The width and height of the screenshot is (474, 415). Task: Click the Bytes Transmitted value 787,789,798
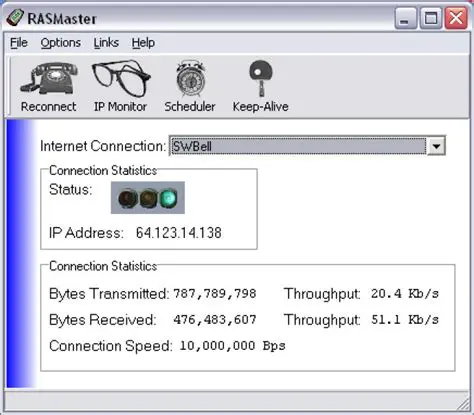tap(215, 294)
